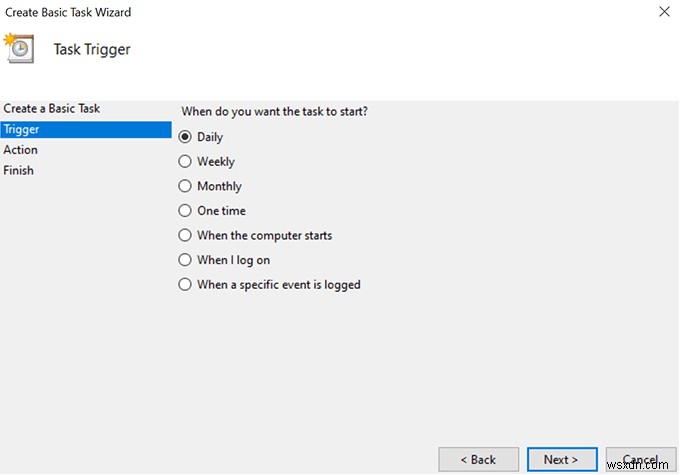Image resolution: width=680 pixels, height=475 pixels.
Task: Pick the One time option
Action: click(185, 211)
